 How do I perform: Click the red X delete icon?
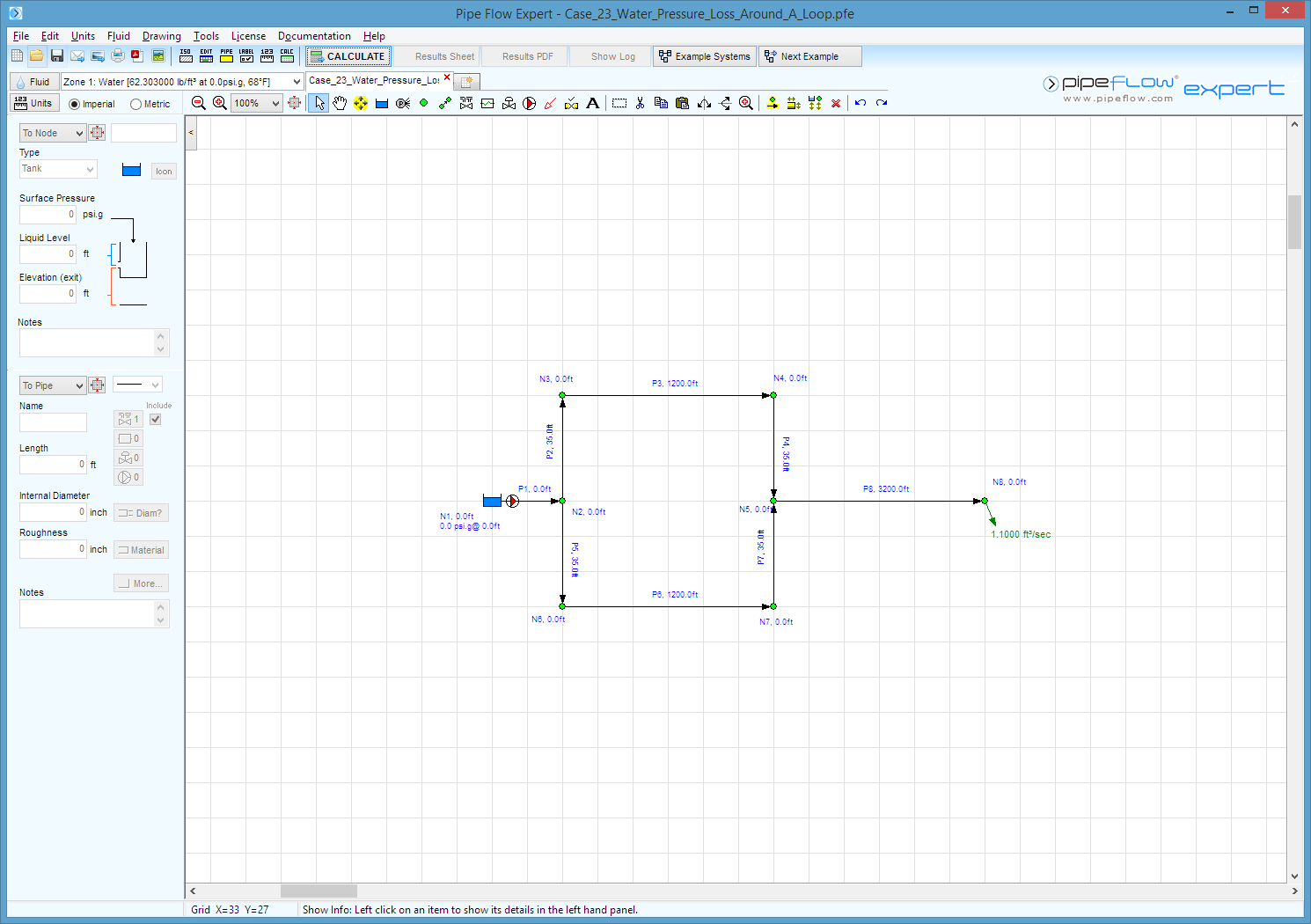point(836,103)
